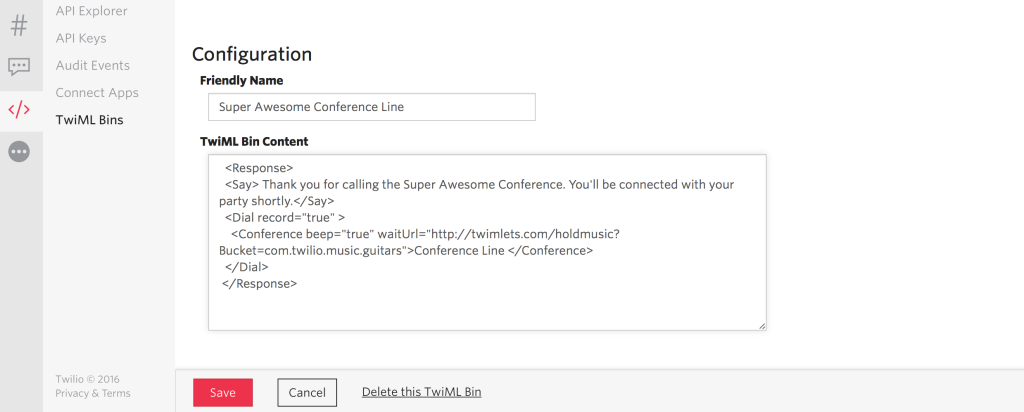Click the Friendly Name field label

(241, 80)
